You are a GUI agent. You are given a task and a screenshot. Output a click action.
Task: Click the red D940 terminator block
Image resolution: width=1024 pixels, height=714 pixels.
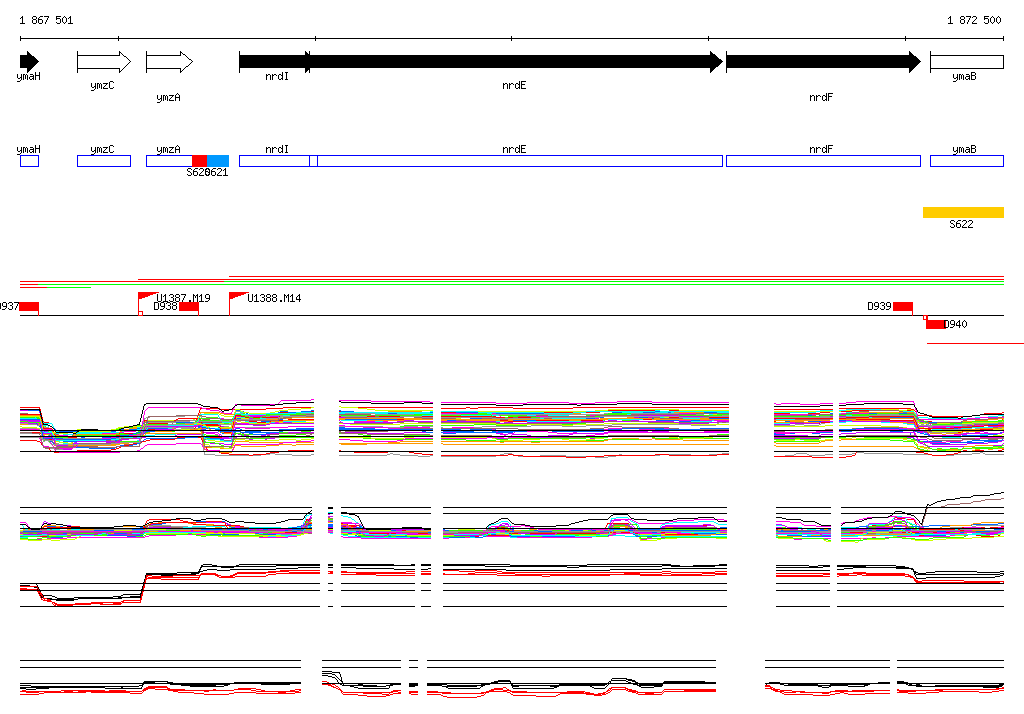(x=935, y=325)
